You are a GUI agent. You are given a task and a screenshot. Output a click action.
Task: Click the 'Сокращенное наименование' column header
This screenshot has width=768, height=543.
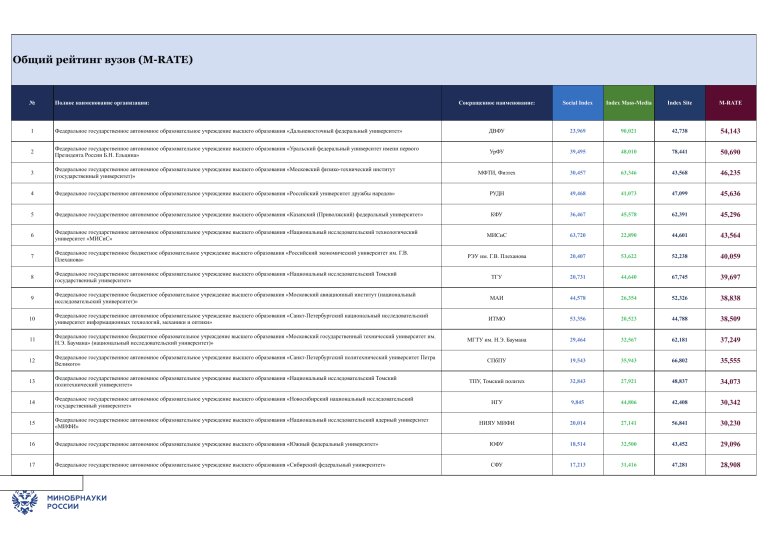[497, 103]
